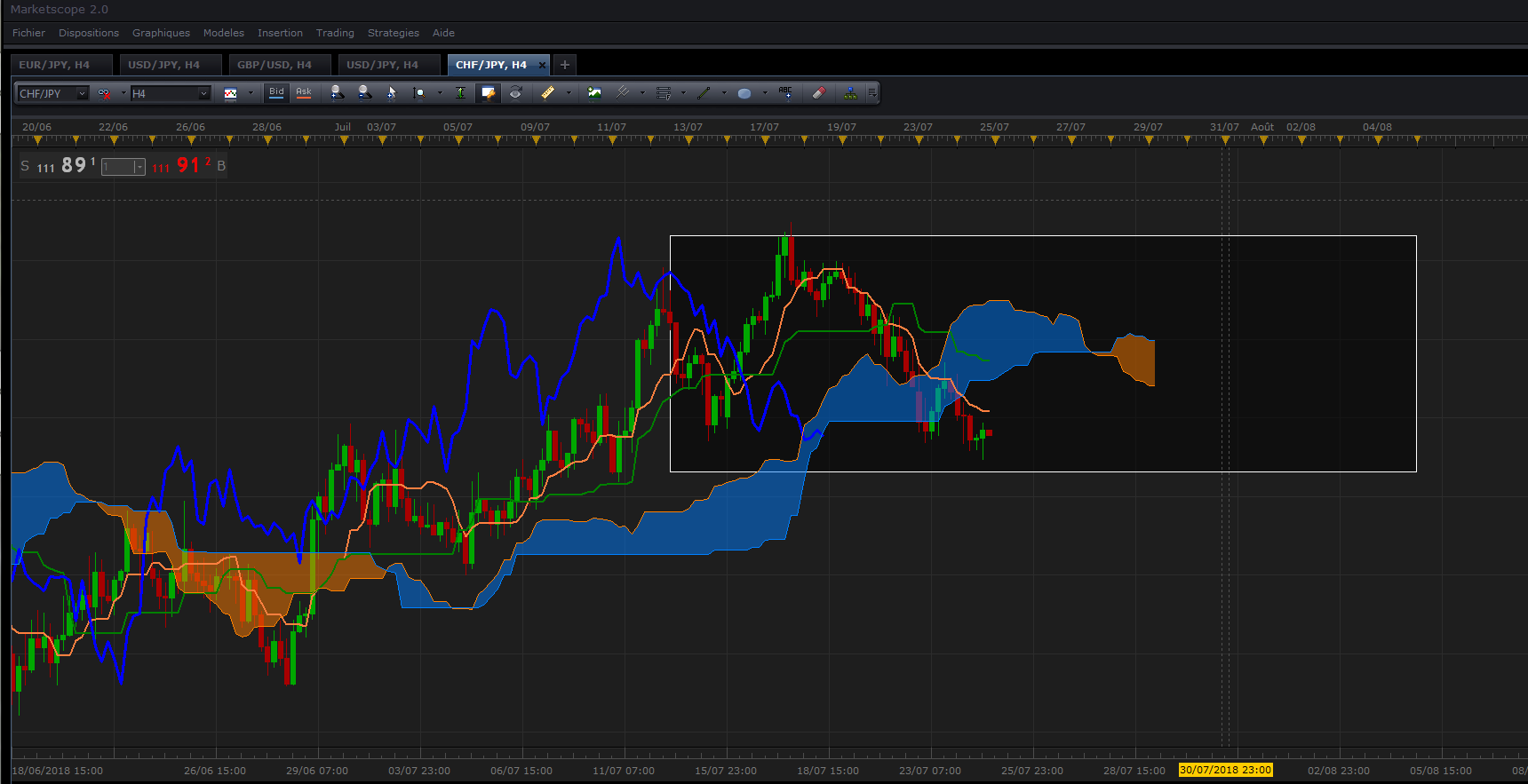This screenshot has width=1528, height=784.
Task: Click the unlink chart icon with red X
Action: [x=104, y=93]
